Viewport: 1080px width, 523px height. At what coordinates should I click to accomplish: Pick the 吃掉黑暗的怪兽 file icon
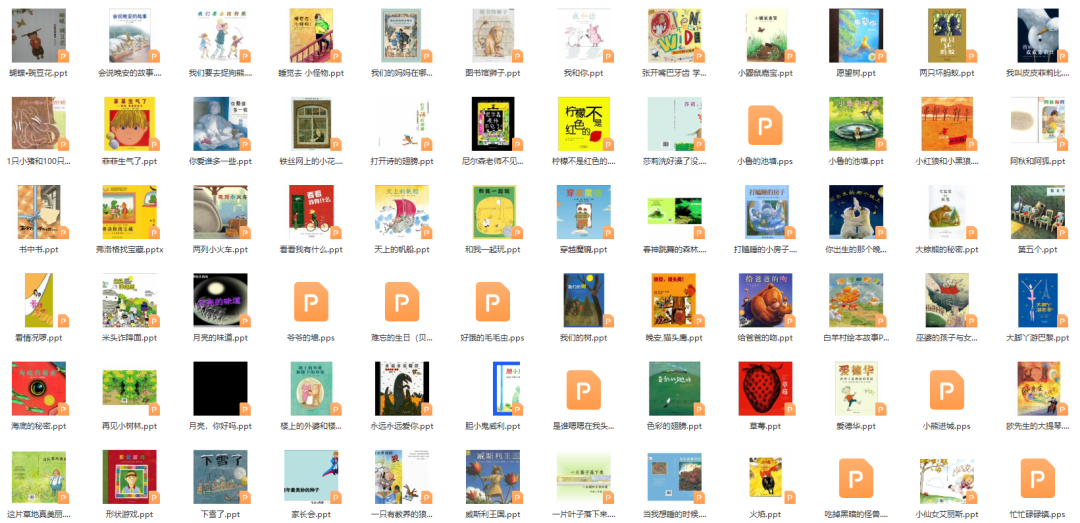855,478
